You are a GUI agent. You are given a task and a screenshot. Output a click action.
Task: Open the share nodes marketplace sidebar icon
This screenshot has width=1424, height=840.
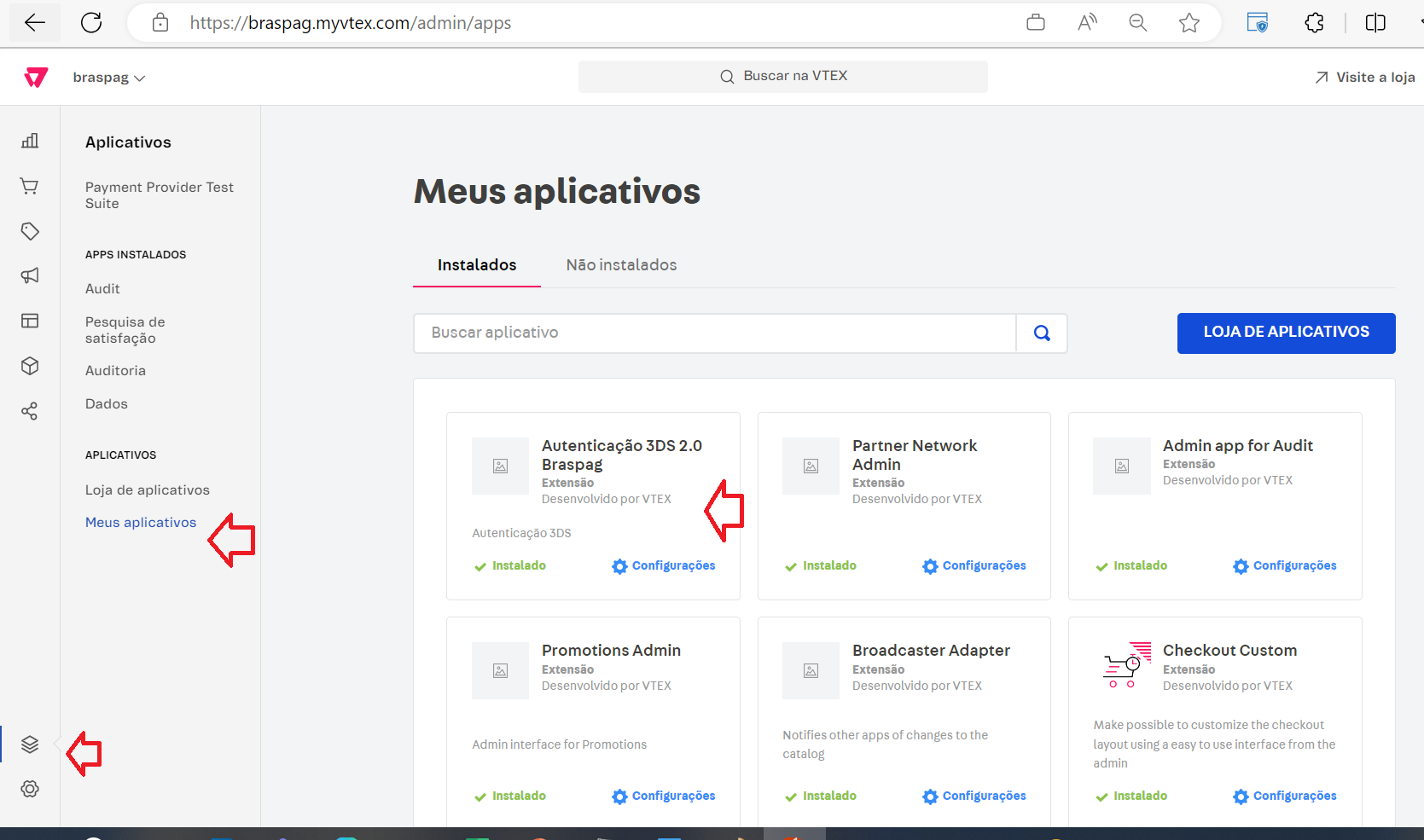click(30, 411)
